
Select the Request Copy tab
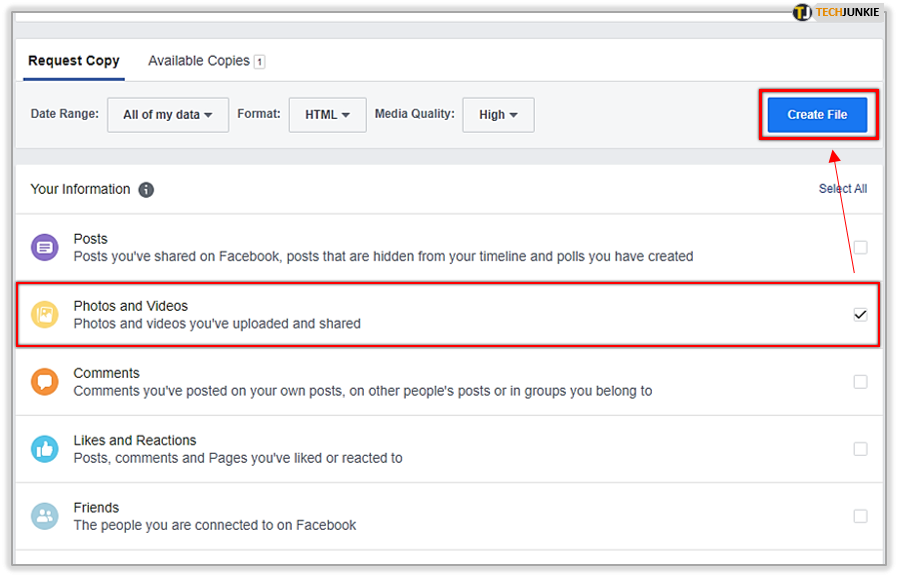(x=74, y=61)
